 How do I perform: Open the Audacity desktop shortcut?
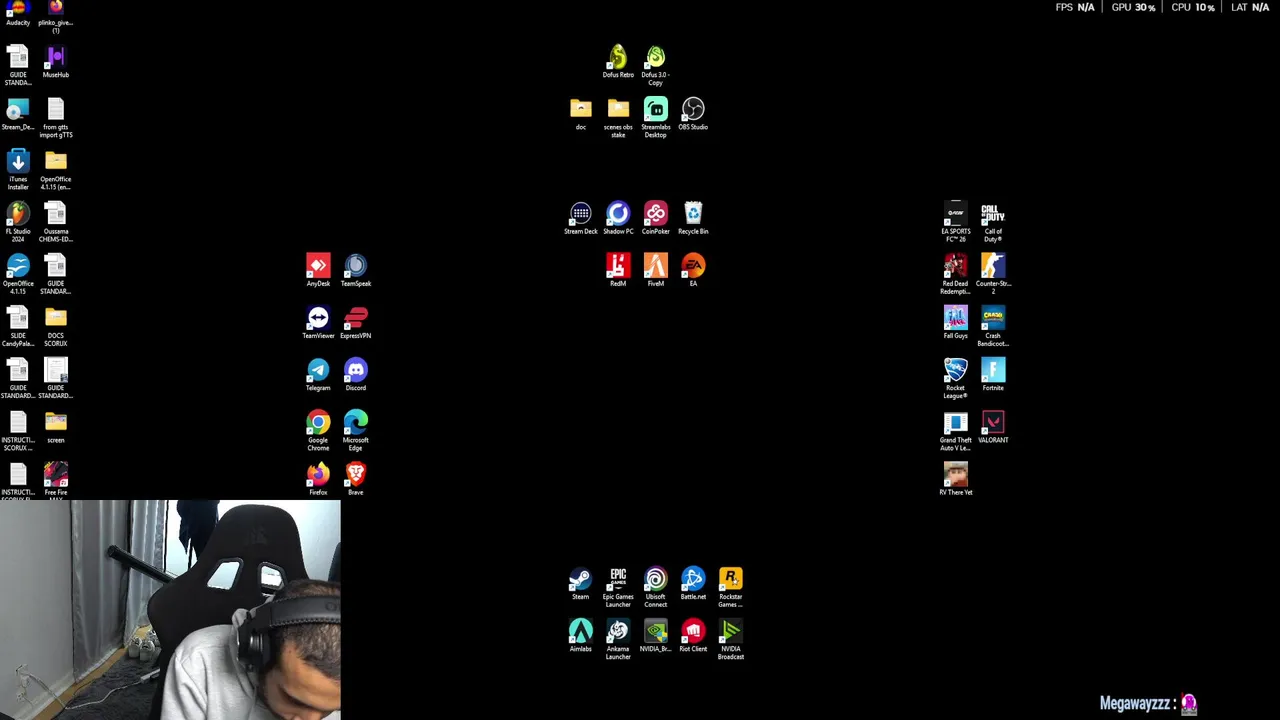[x=18, y=13]
